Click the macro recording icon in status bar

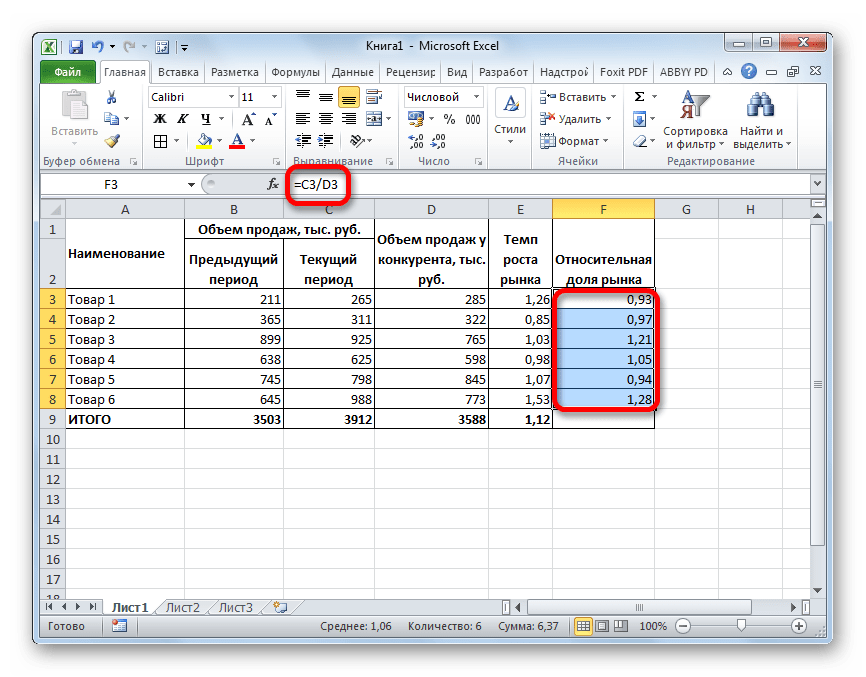[119, 626]
